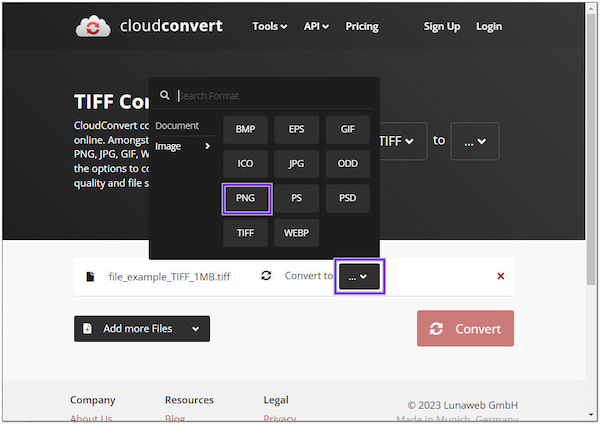Choose the JPG format
This screenshot has height=424, width=600.
(297, 164)
